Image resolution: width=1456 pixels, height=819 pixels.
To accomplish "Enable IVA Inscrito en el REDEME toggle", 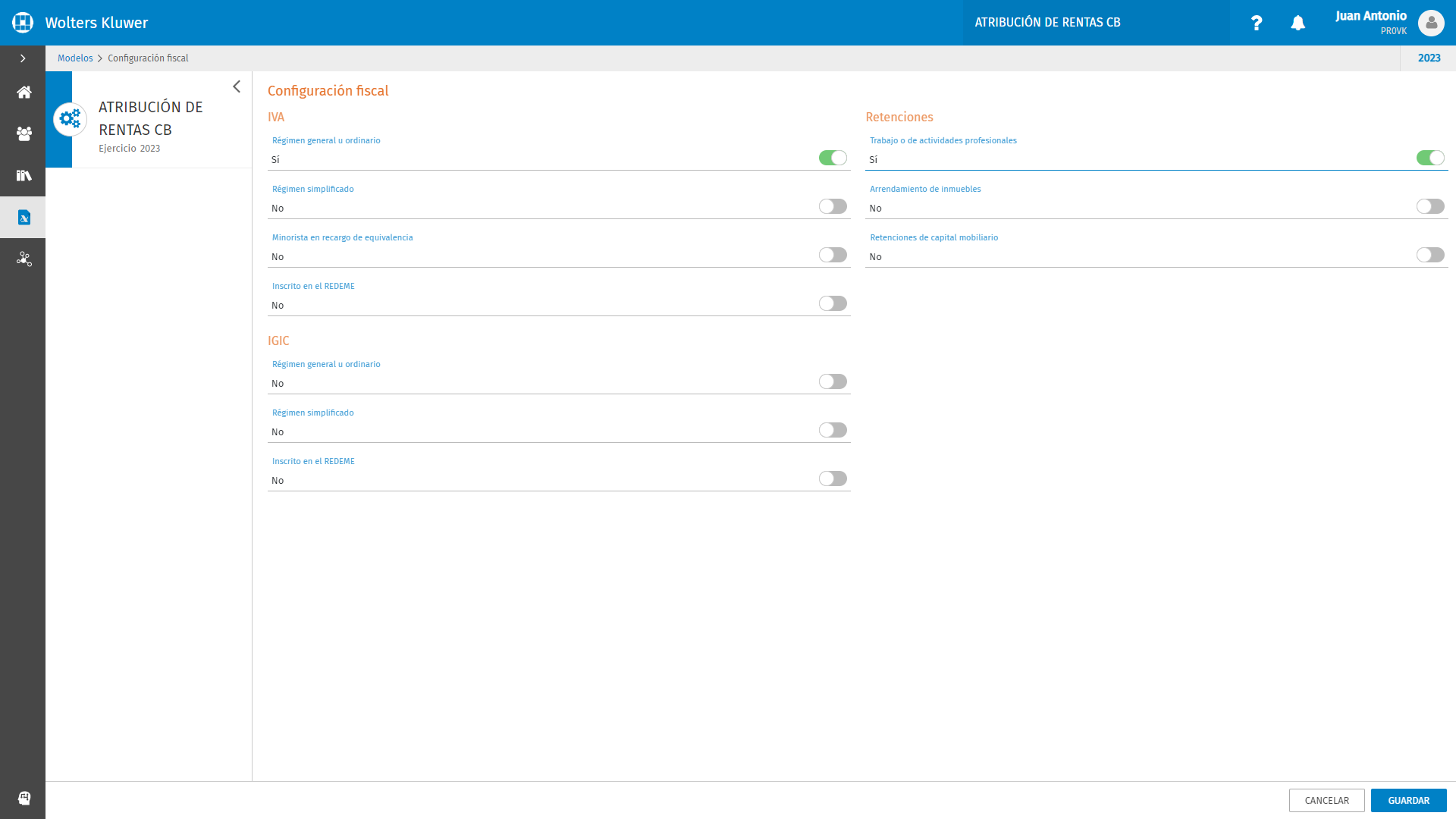I will point(833,303).
